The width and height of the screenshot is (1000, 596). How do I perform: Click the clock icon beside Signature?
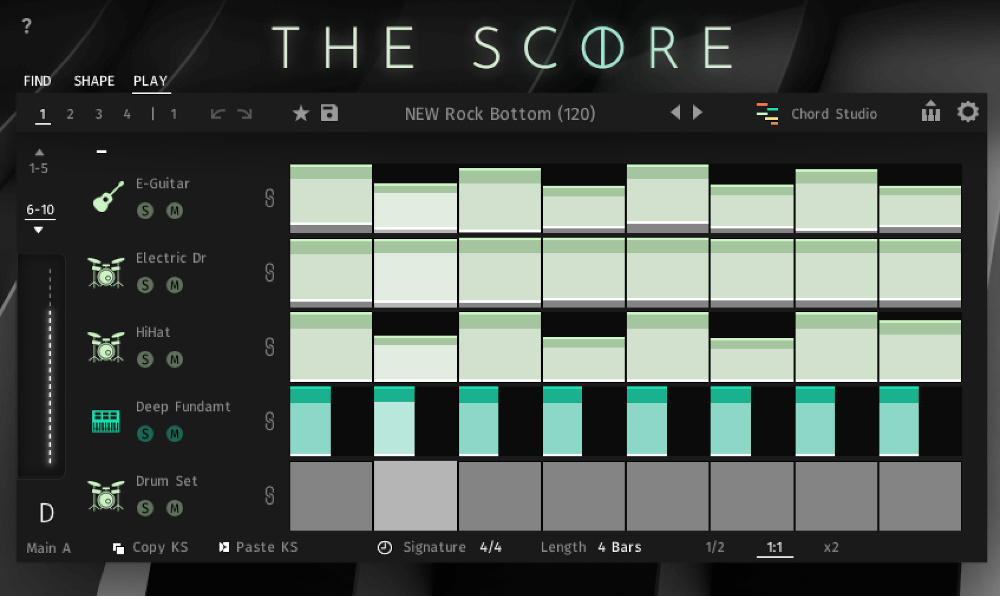click(385, 548)
